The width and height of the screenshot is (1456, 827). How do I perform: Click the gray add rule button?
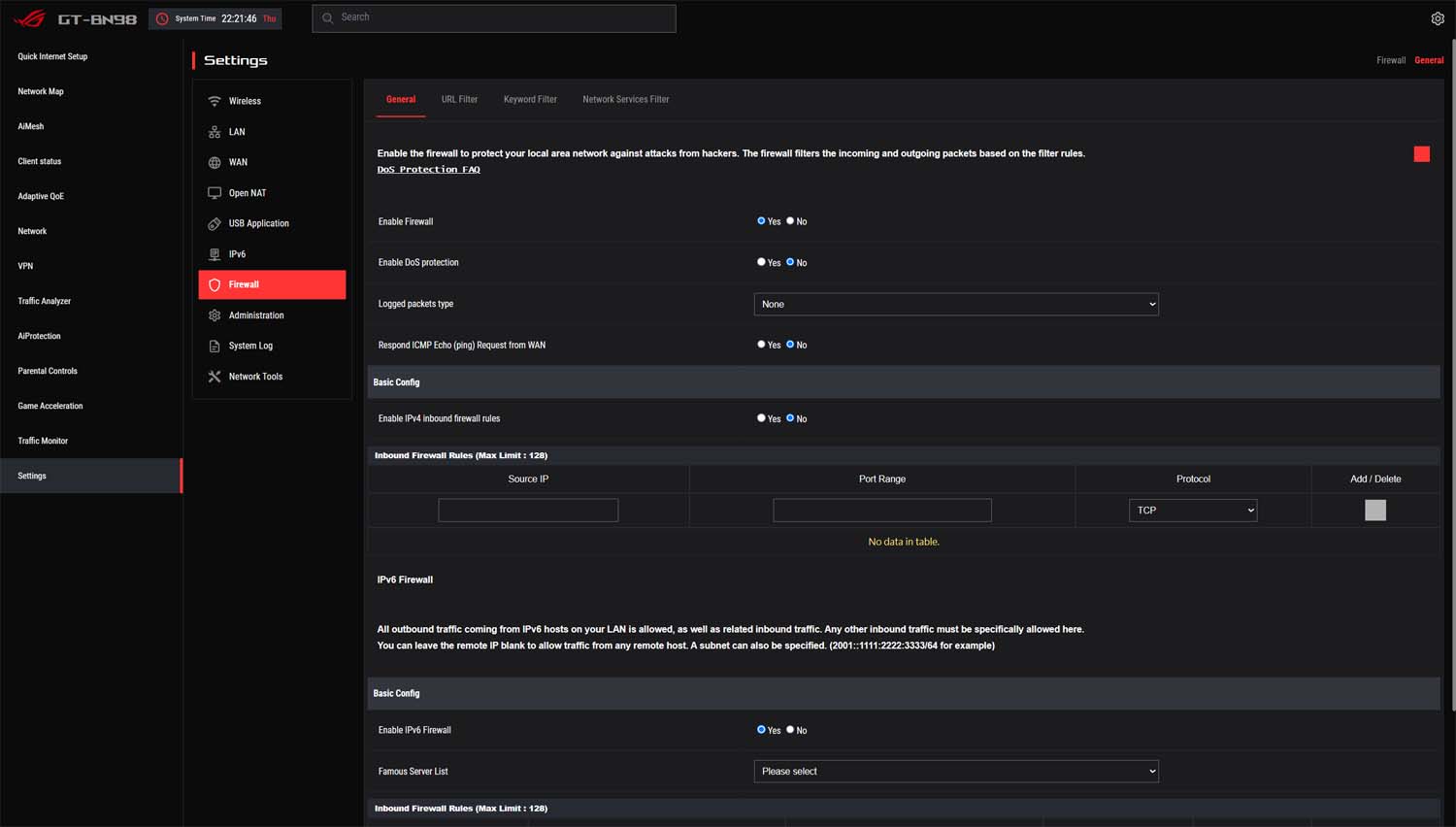click(1375, 510)
